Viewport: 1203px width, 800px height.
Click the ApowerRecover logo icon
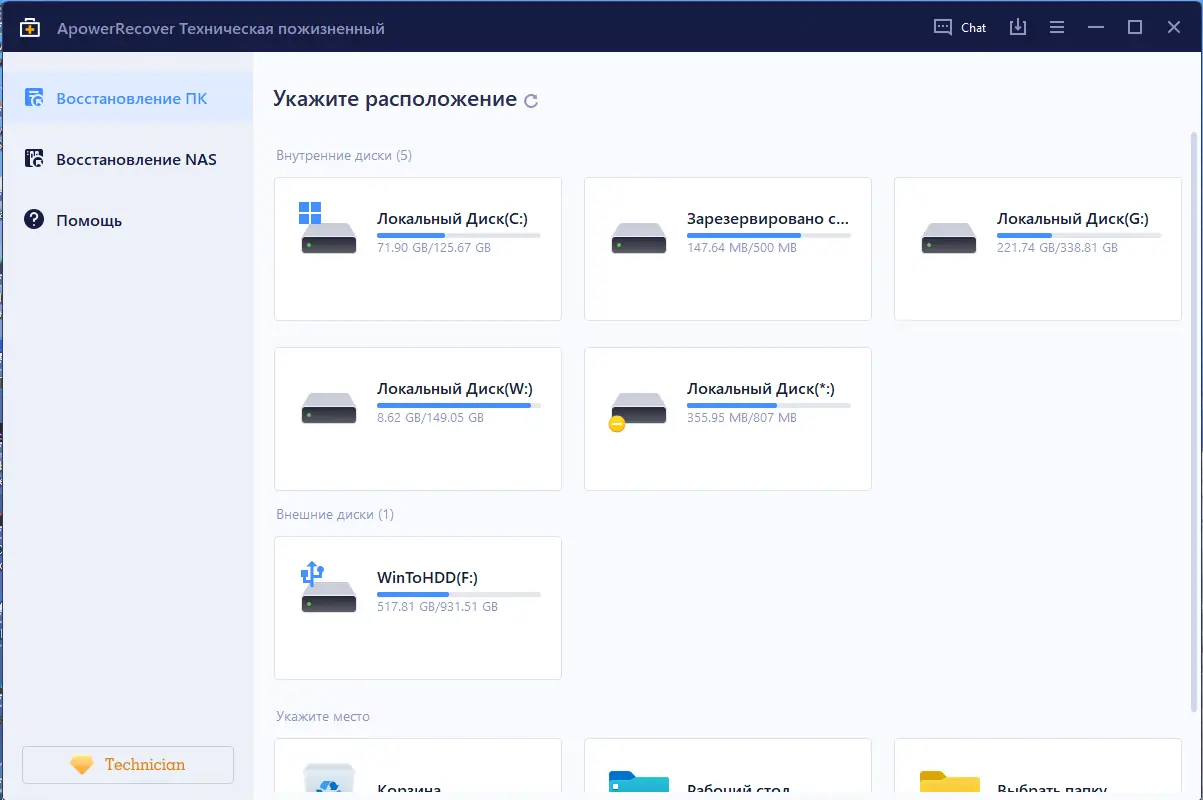tap(30, 29)
